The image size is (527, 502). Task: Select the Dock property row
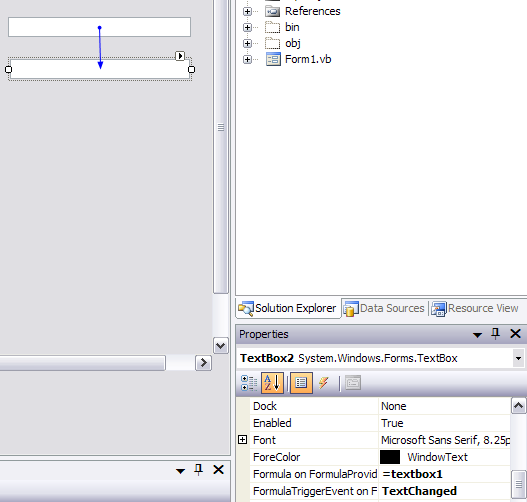(380, 406)
